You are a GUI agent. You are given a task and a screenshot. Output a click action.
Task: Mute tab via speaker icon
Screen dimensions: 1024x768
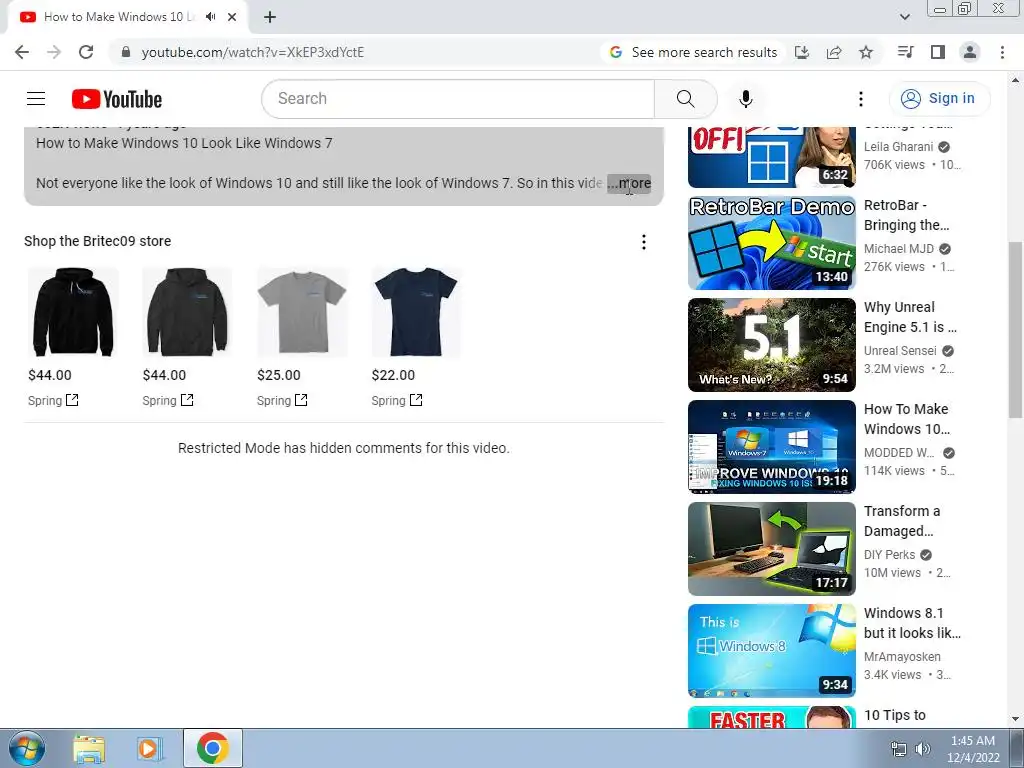pos(210,17)
